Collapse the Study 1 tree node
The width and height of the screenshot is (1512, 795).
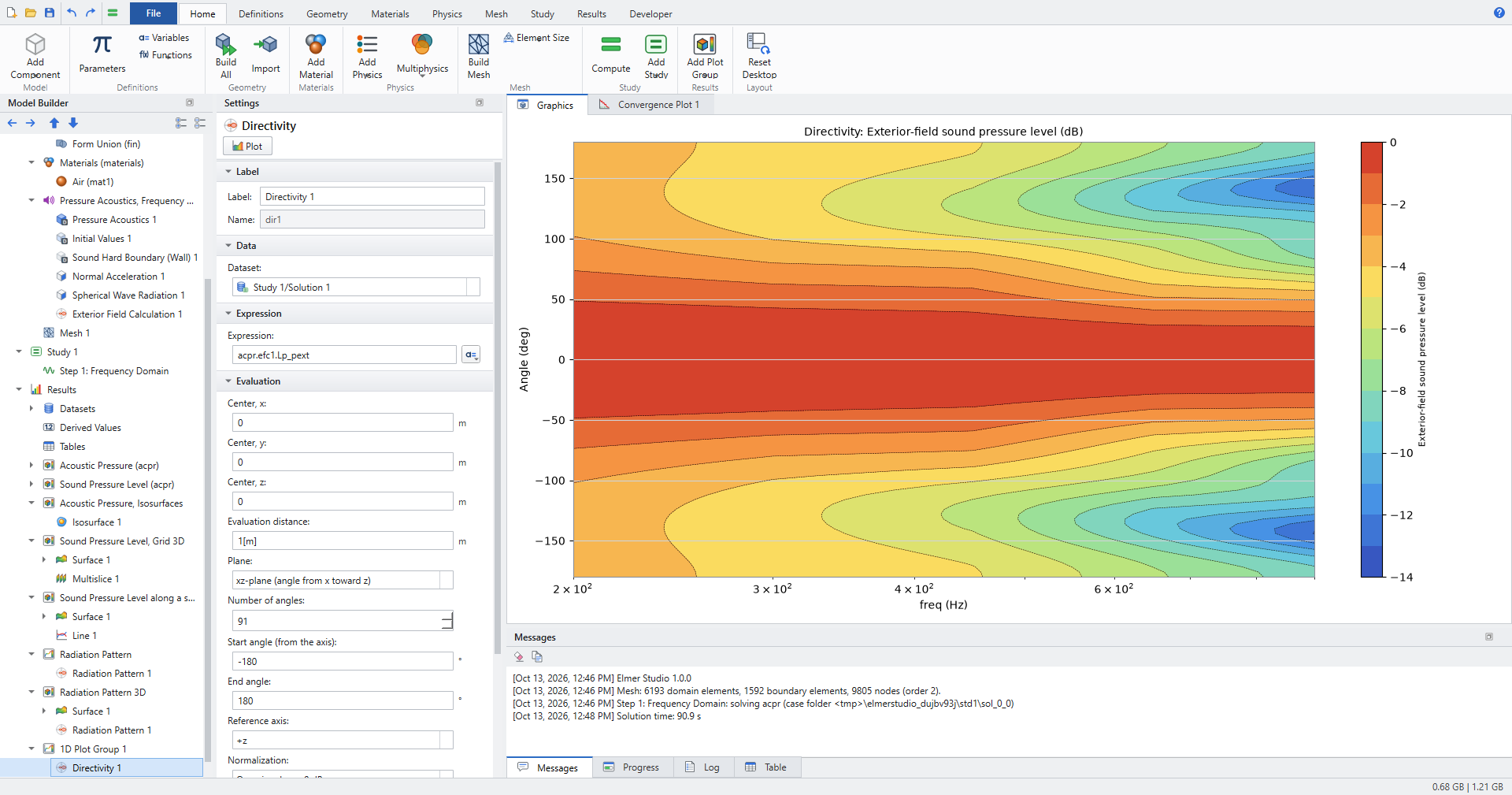pos(19,352)
